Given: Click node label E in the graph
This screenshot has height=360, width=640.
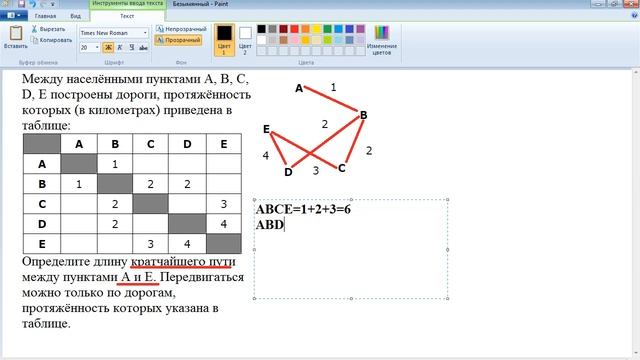Looking at the screenshot, I should 267,129.
